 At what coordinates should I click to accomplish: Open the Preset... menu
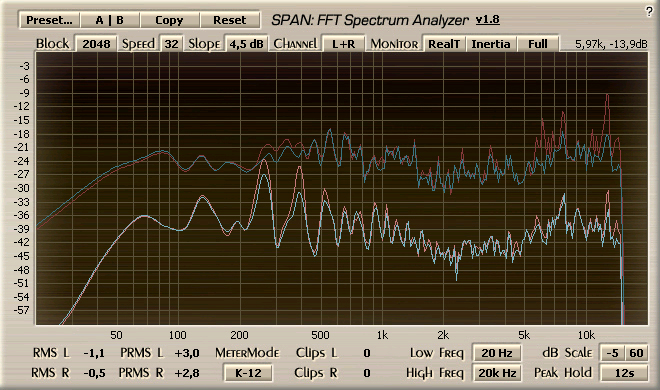pos(49,20)
